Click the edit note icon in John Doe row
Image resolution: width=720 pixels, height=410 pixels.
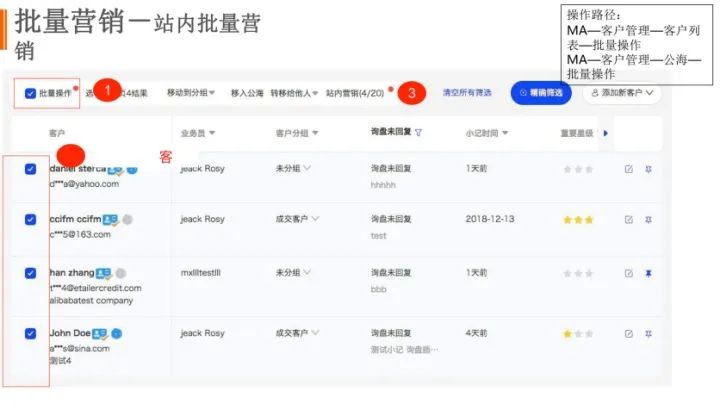629,334
